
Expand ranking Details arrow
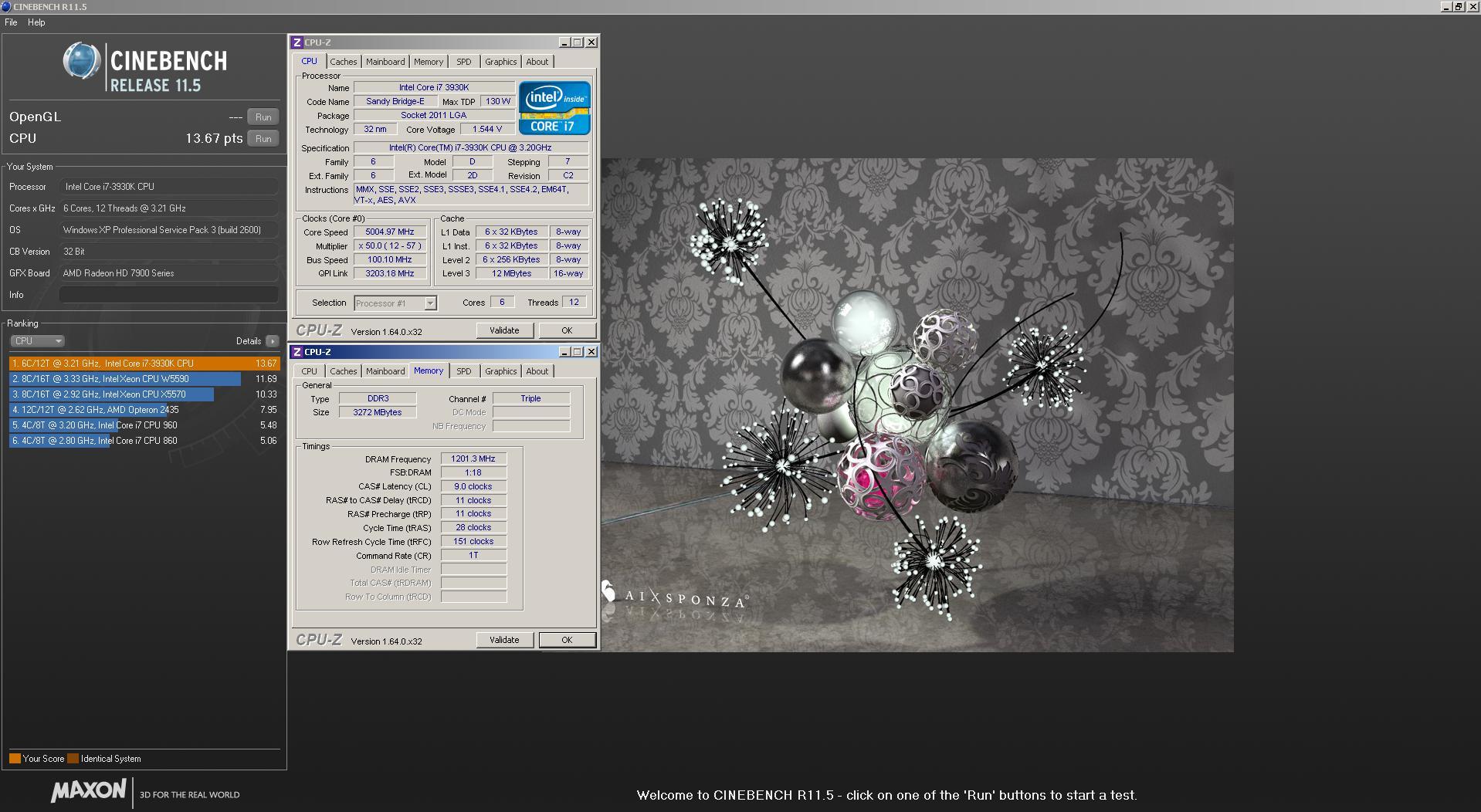click(272, 341)
